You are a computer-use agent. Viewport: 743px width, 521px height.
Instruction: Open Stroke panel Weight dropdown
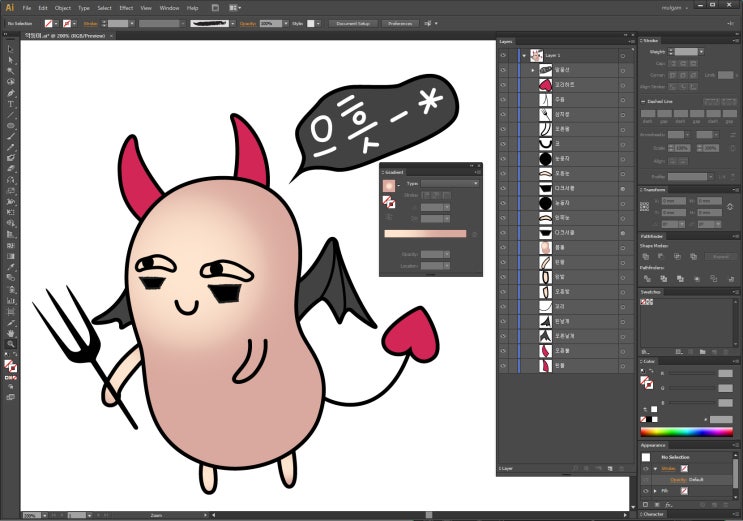click(701, 52)
